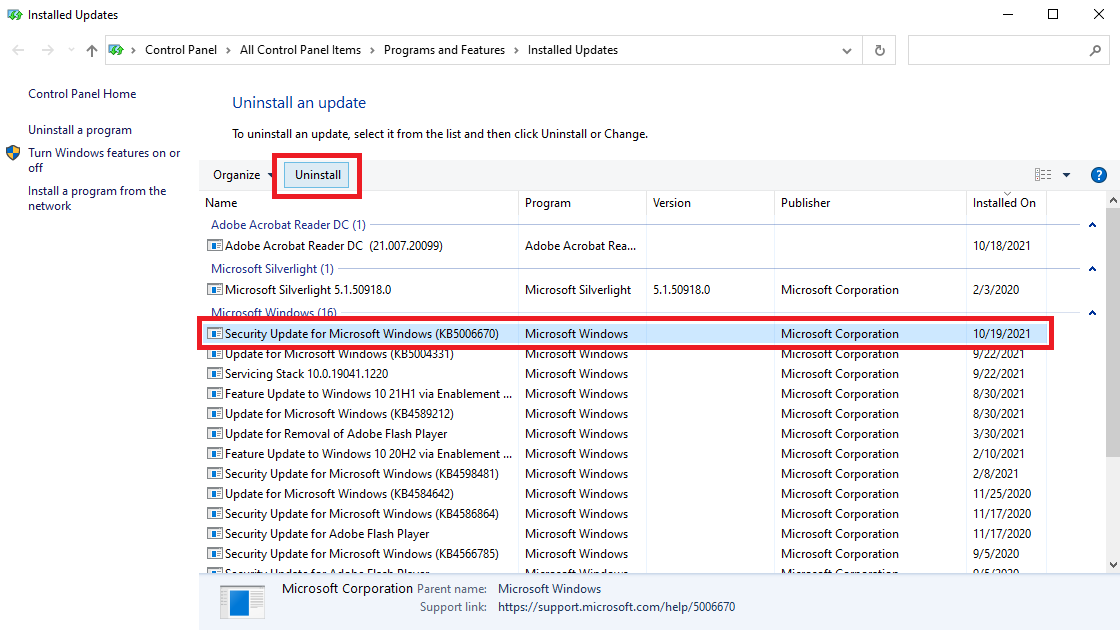Click the icon beside Microsoft Silverlight 5.1.50918.0
The image size is (1120, 630).
[214, 290]
